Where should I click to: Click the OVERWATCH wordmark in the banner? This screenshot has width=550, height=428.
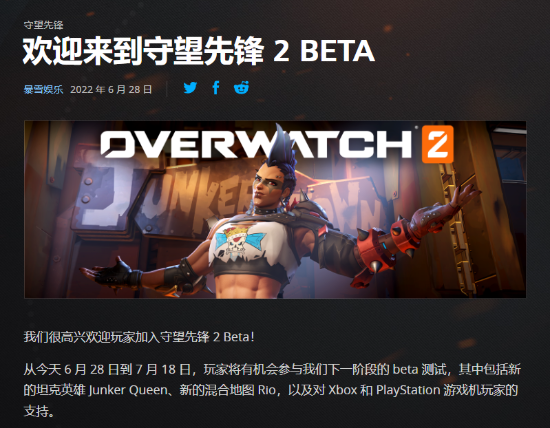(x=256, y=144)
